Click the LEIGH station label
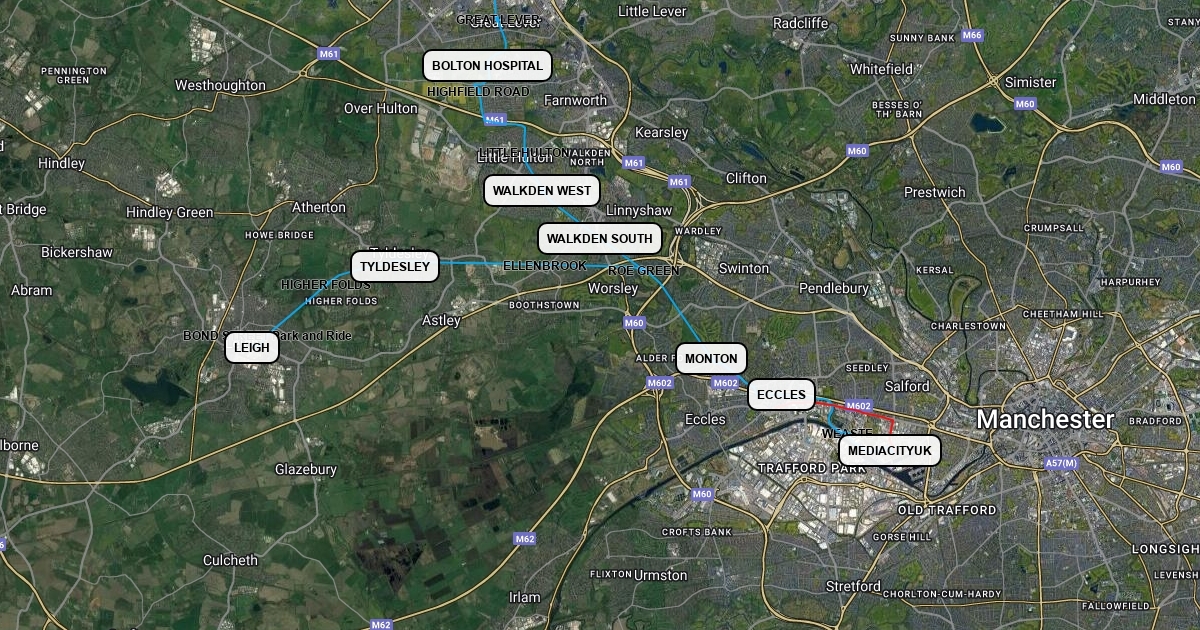This screenshot has height=630, width=1200. tap(252, 348)
